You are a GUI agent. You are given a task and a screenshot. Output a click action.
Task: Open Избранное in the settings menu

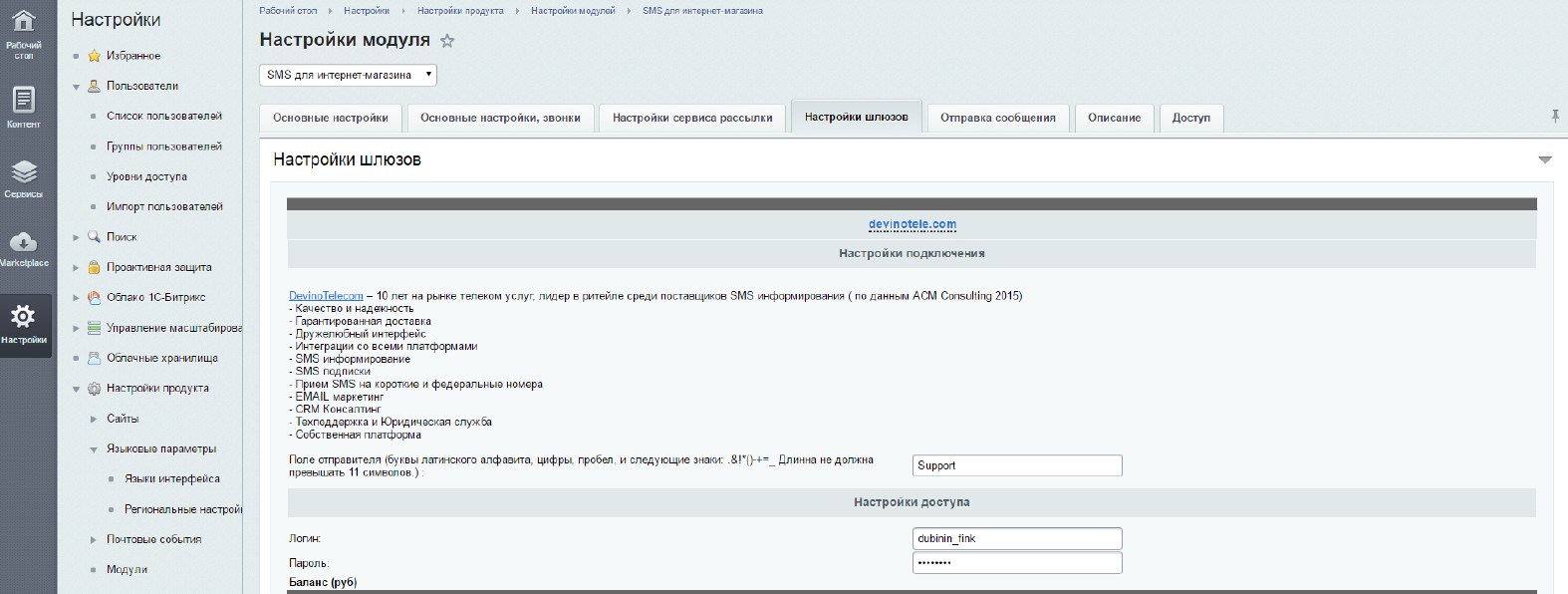(132, 56)
